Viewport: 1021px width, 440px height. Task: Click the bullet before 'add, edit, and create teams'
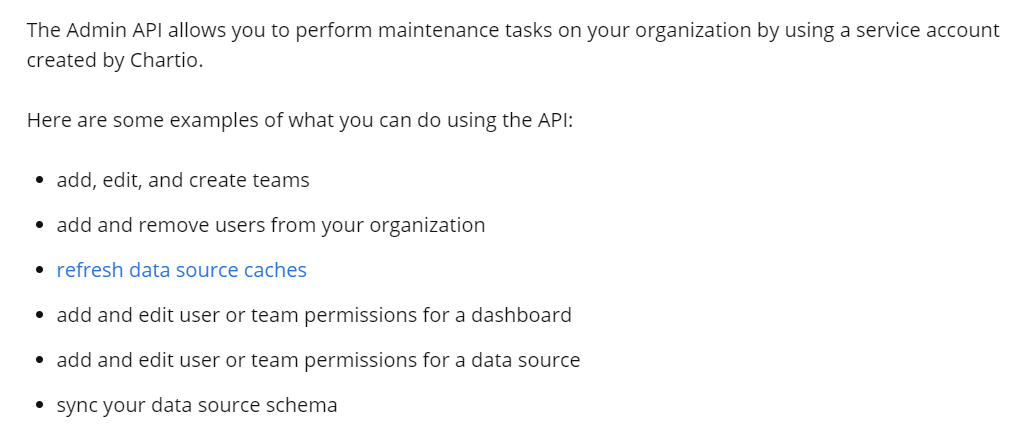click(x=40, y=180)
